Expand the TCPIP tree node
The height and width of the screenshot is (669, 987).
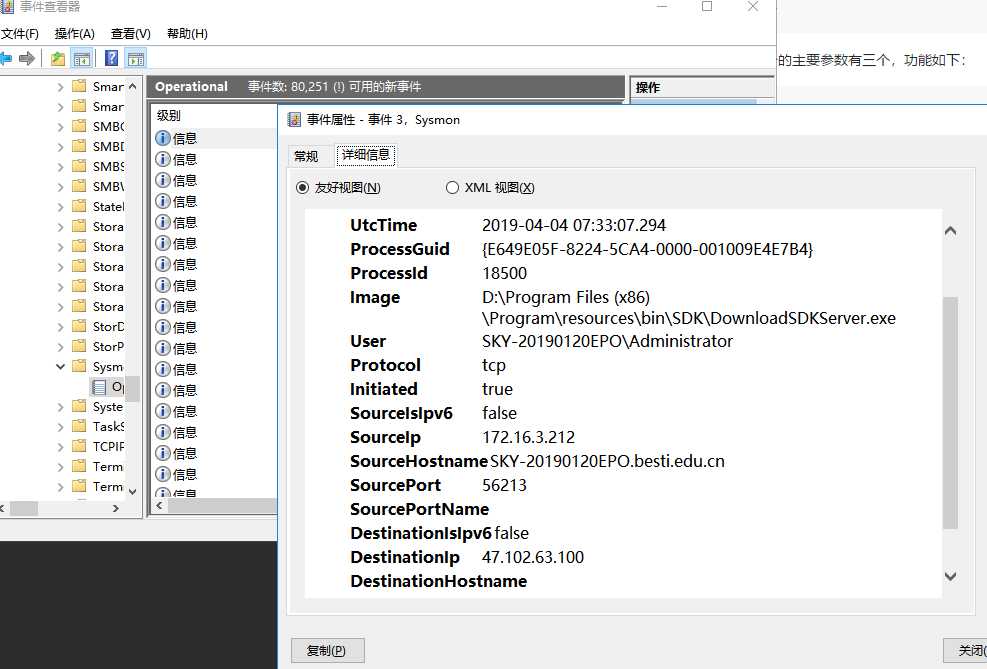pos(60,446)
